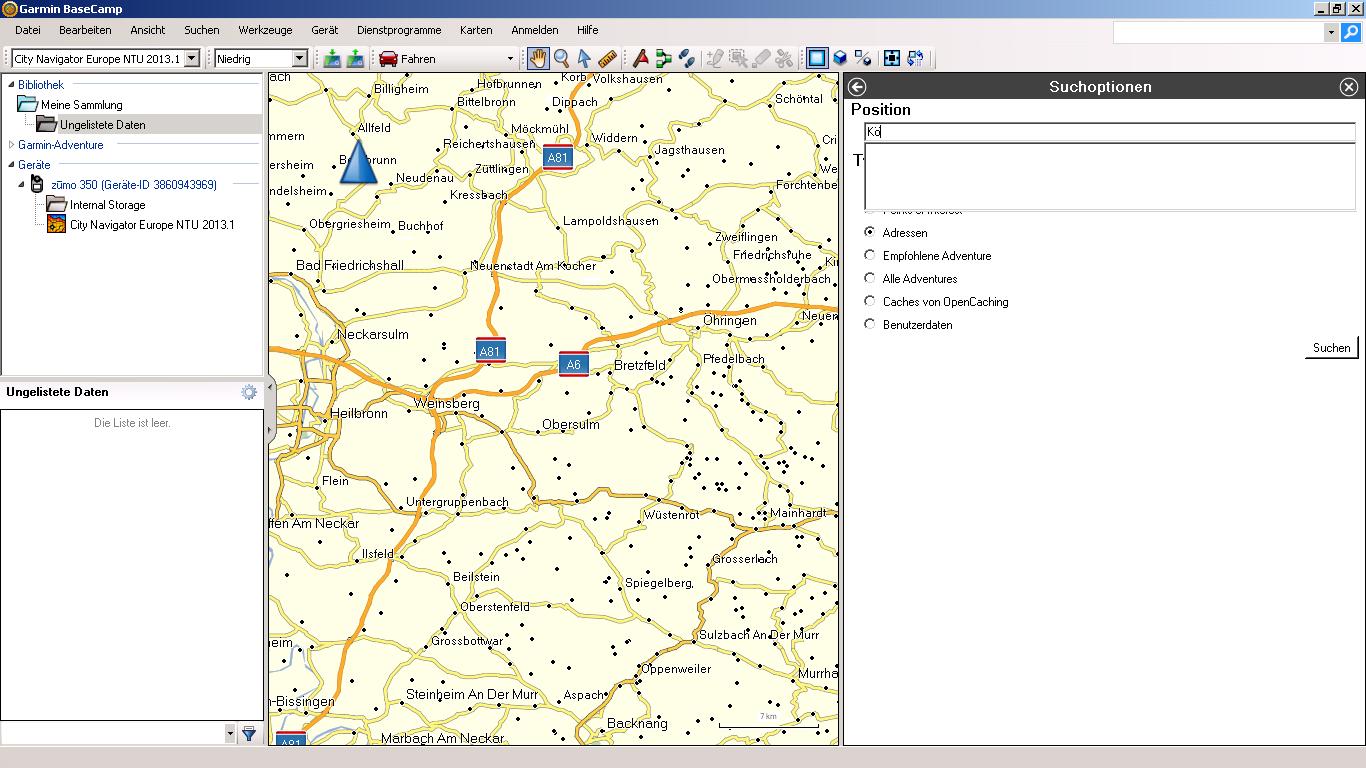Click the Suchen button
Screen dimensions: 1366x768
(1331, 348)
